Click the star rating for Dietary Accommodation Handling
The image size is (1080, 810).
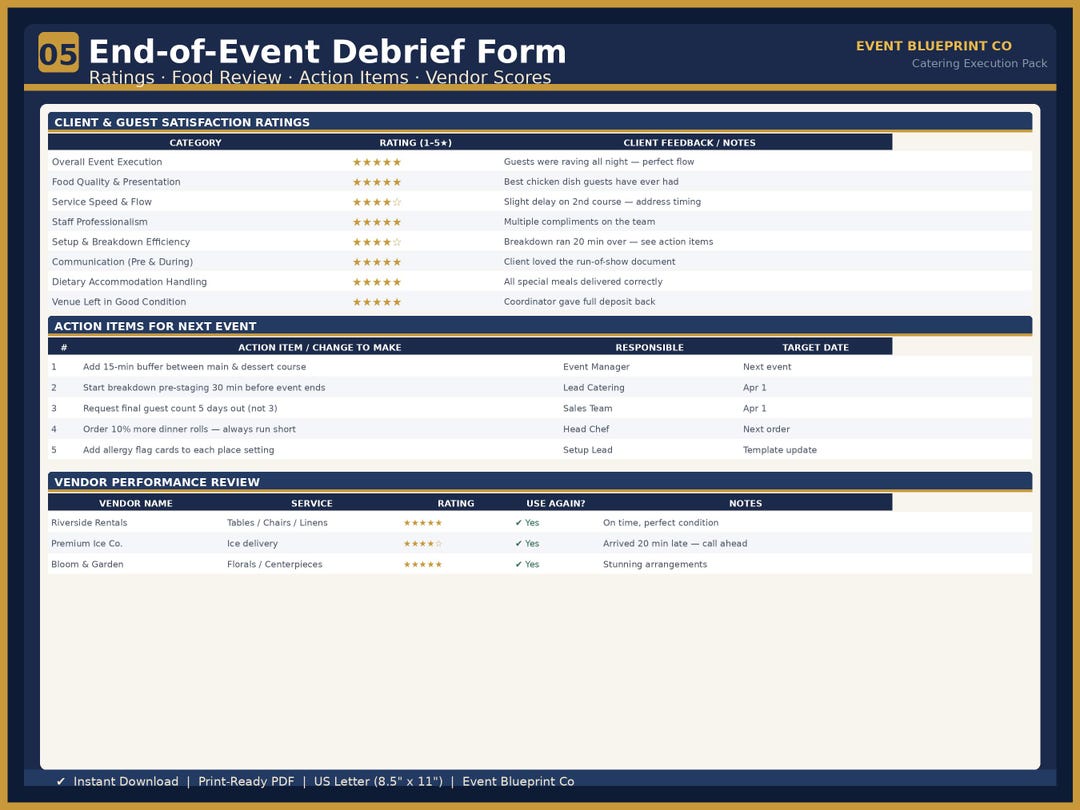377,282
